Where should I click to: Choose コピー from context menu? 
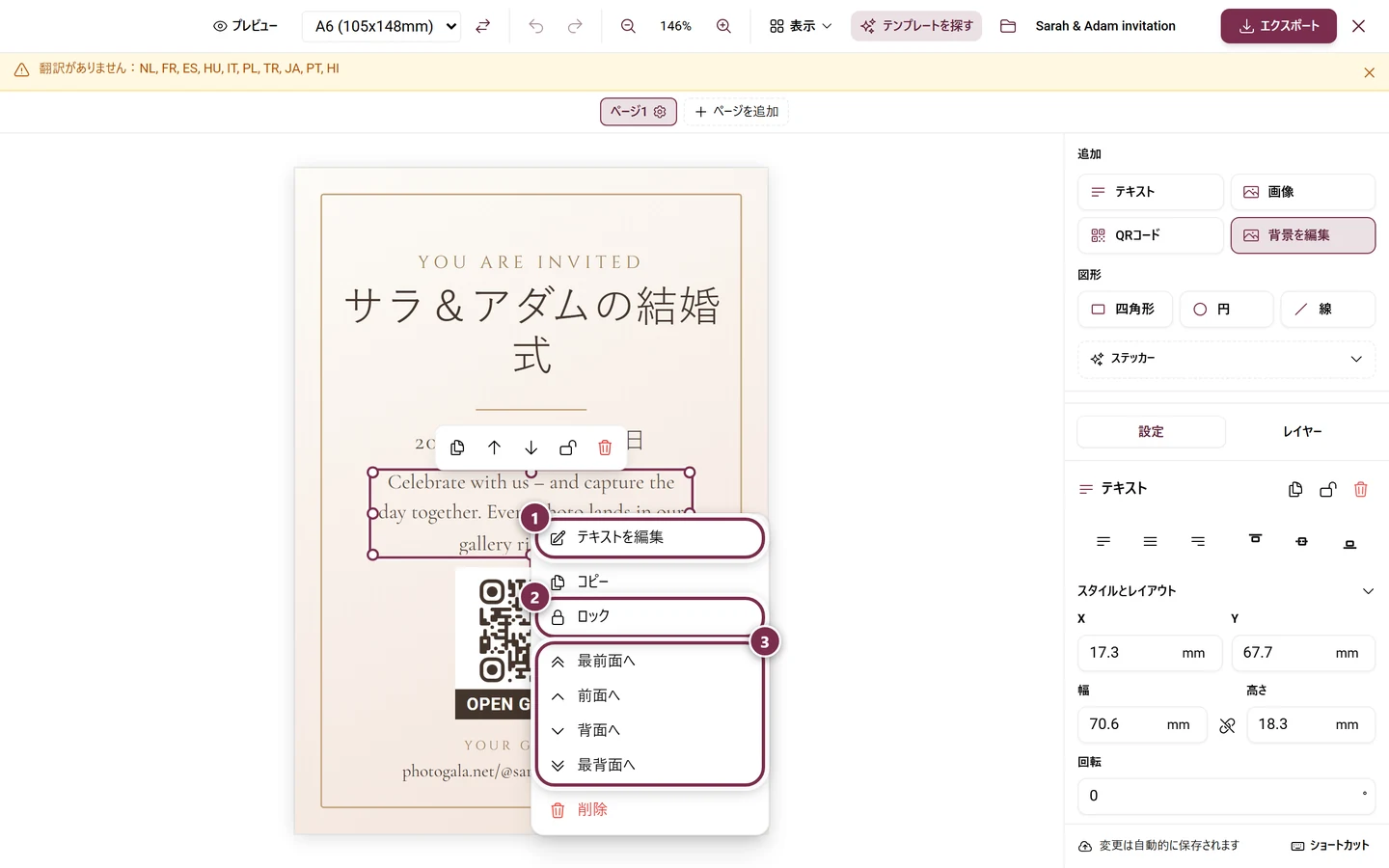pyautogui.click(x=650, y=582)
